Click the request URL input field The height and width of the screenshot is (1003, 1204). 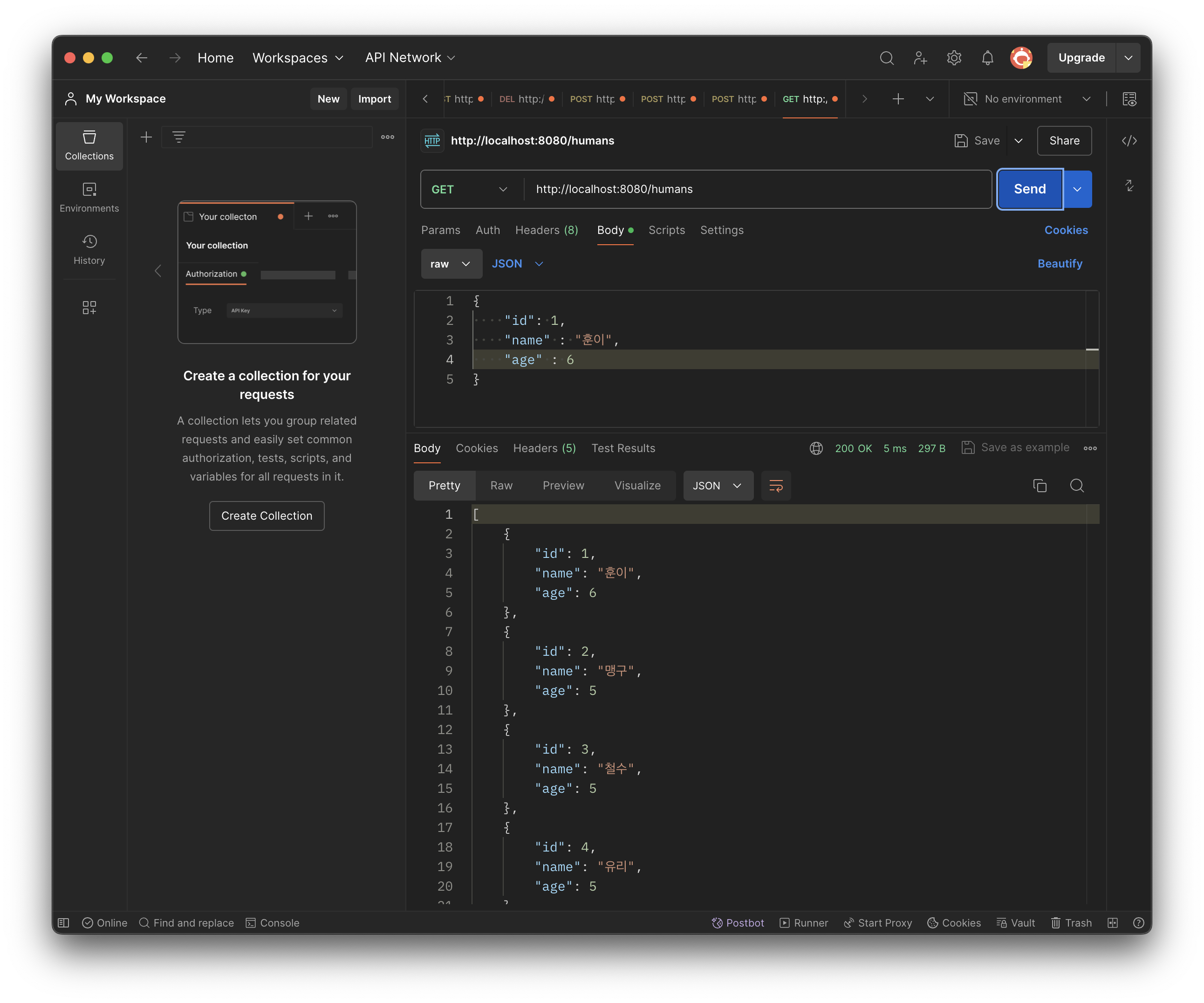(x=757, y=189)
